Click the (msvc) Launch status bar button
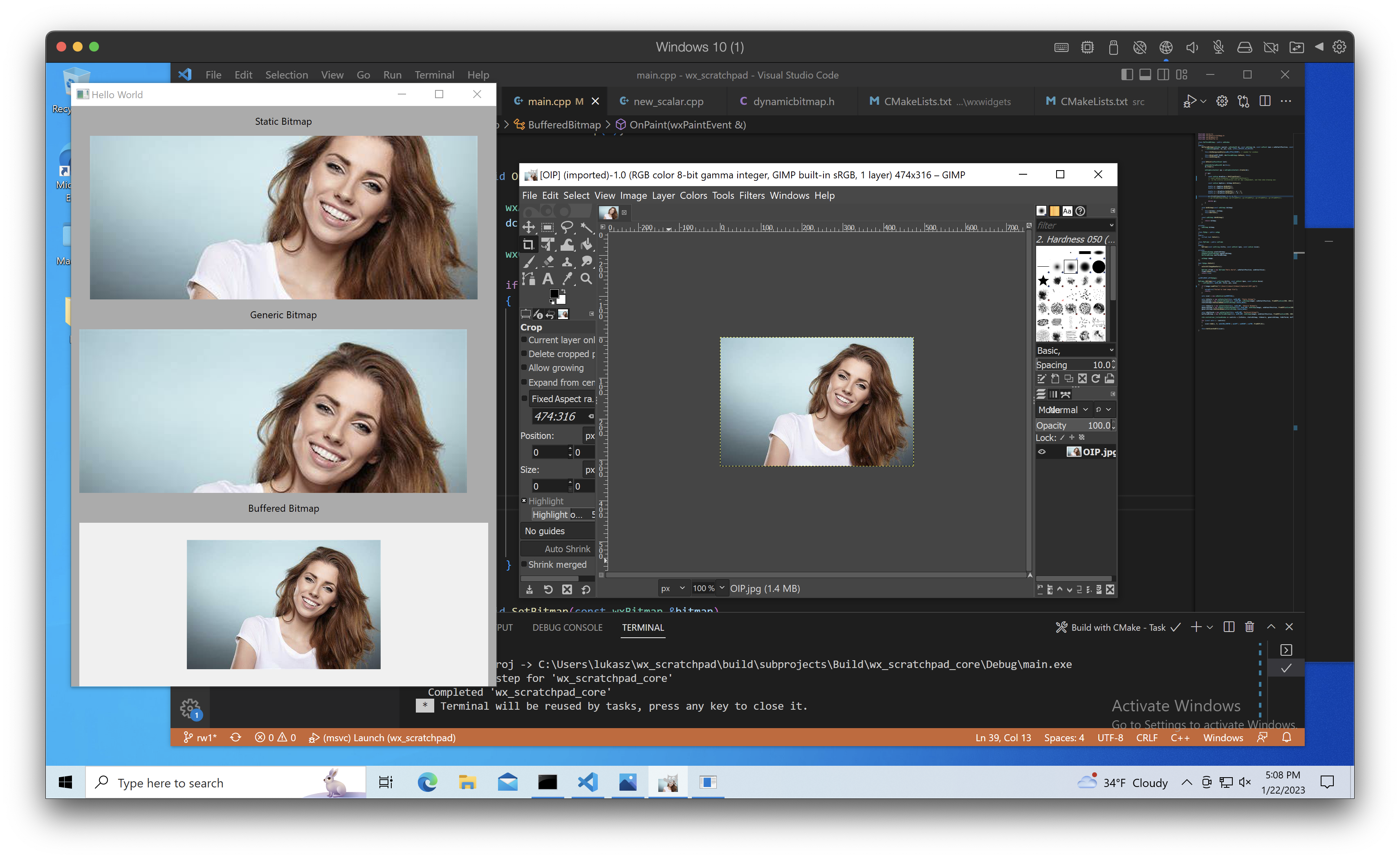Viewport: 1400px width, 859px height. click(382, 738)
